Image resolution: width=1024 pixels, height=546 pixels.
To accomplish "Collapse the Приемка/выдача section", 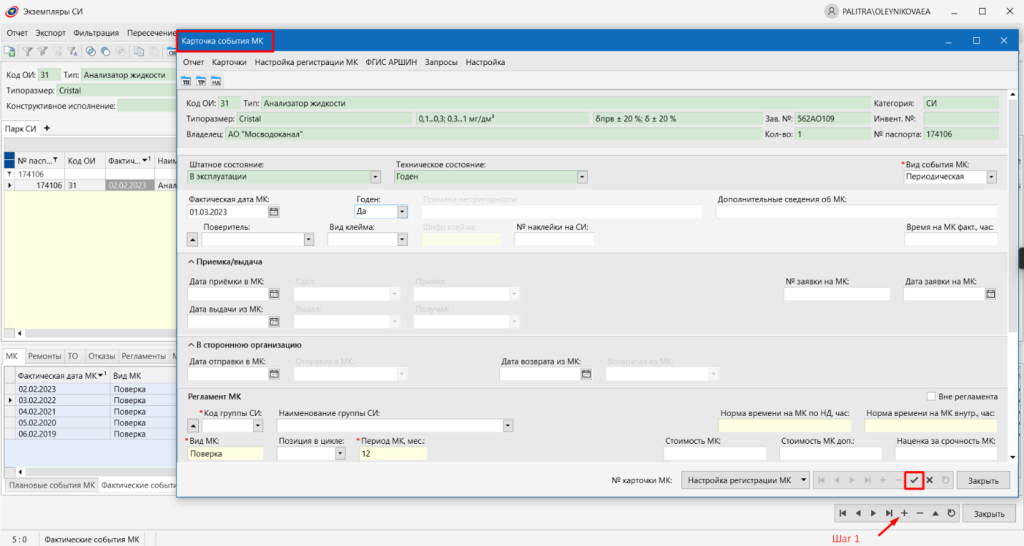I will (191, 262).
